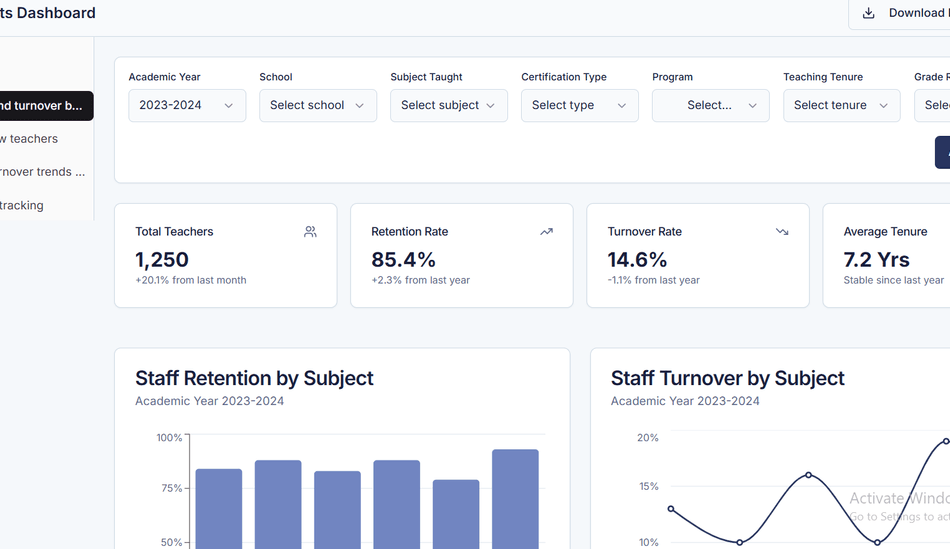Click the download arrow icon in the header

click(x=869, y=13)
